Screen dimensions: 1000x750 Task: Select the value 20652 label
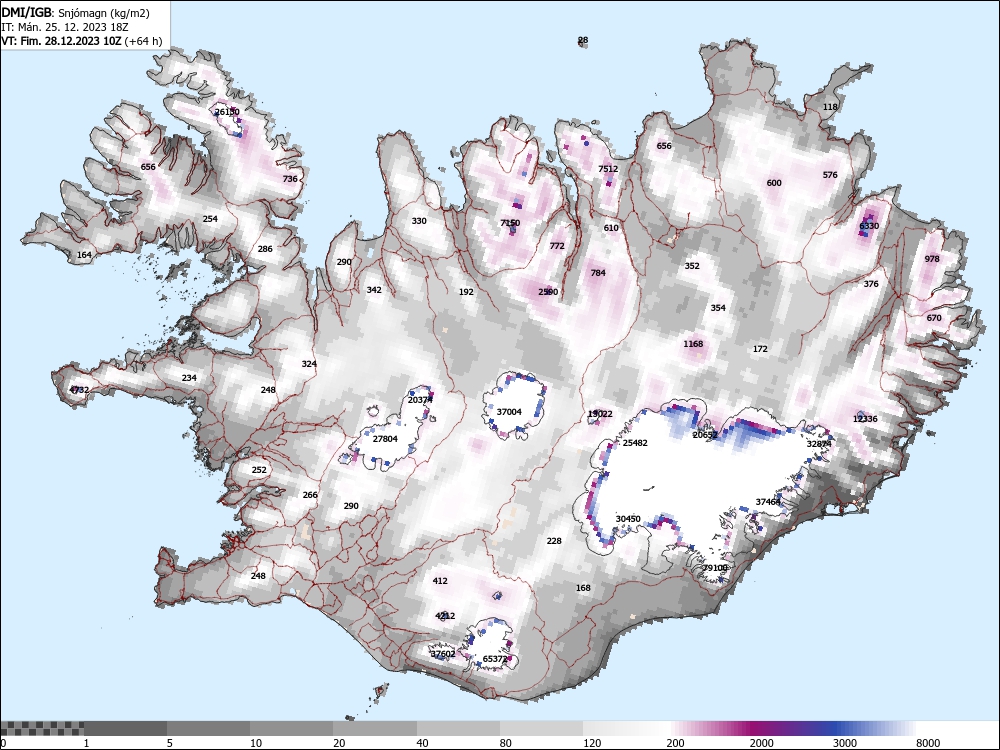point(705,435)
